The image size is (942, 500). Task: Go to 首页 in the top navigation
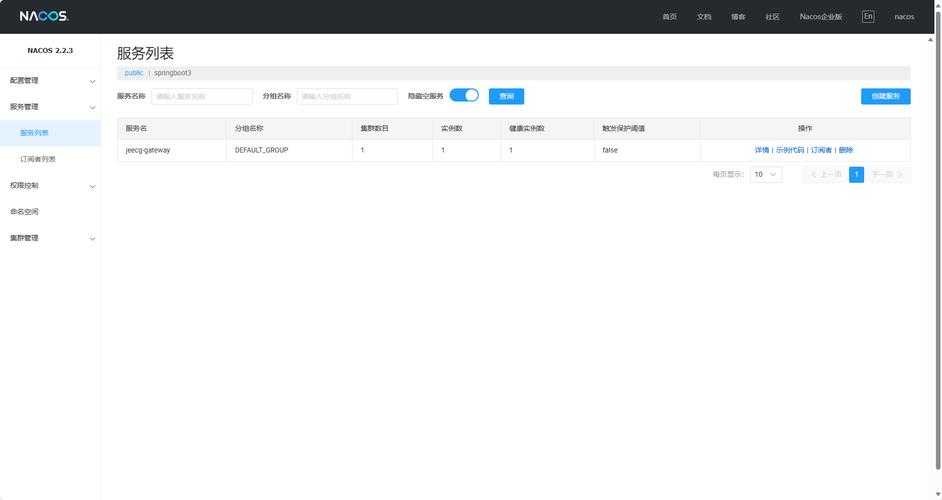coord(669,17)
